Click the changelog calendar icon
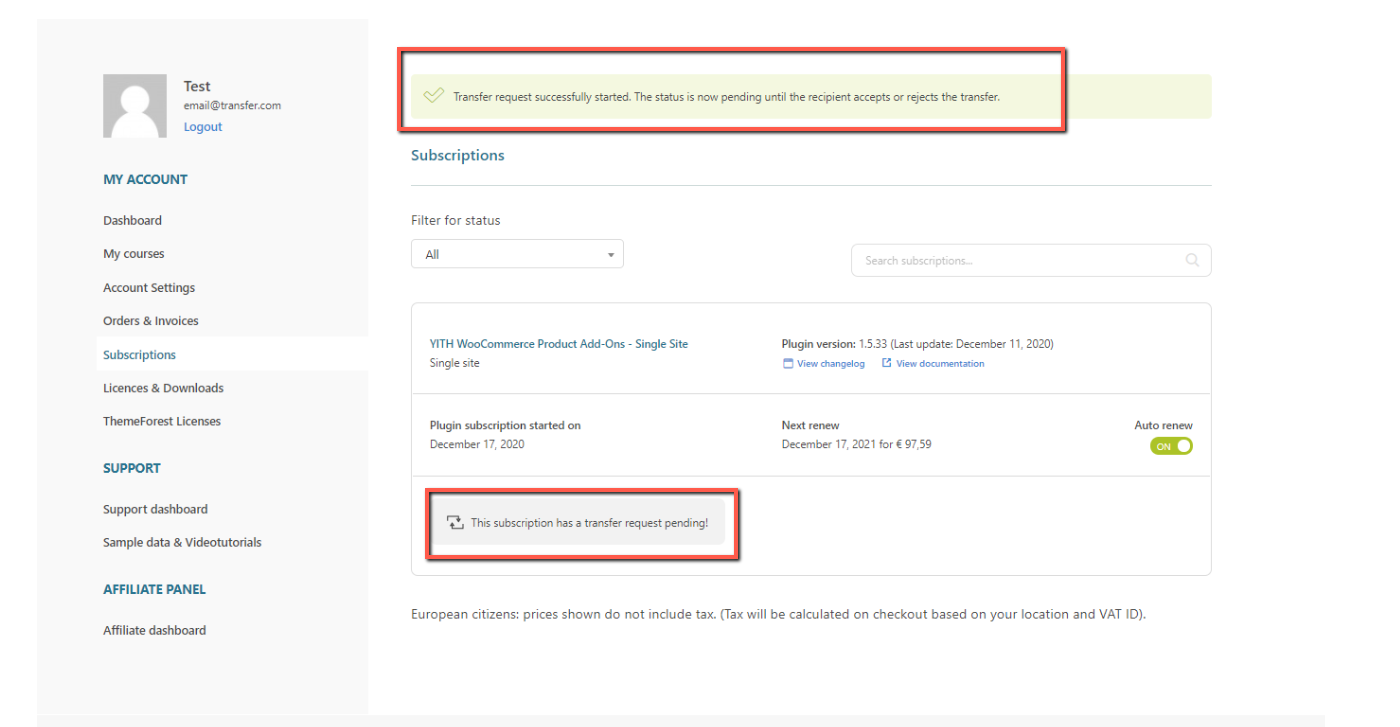1400x727 pixels. tap(788, 364)
